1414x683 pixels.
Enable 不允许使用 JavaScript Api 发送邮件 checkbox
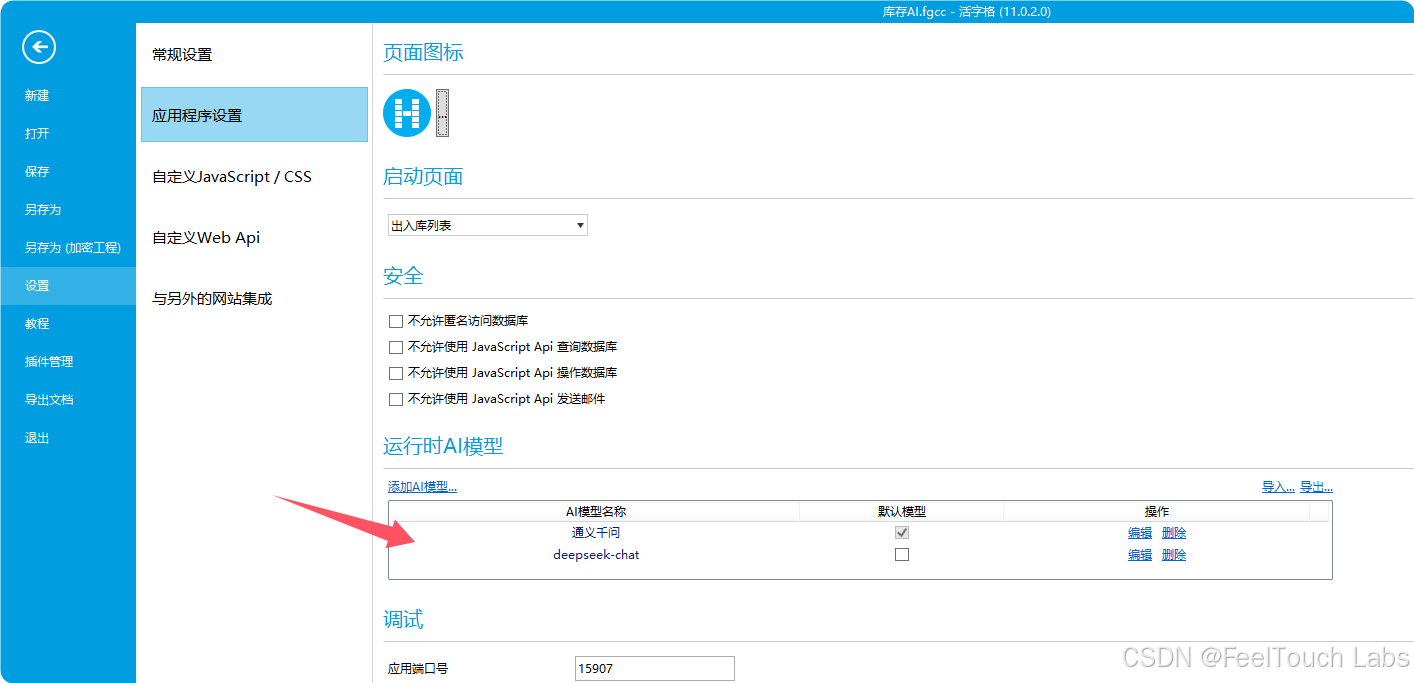tap(395, 399)
